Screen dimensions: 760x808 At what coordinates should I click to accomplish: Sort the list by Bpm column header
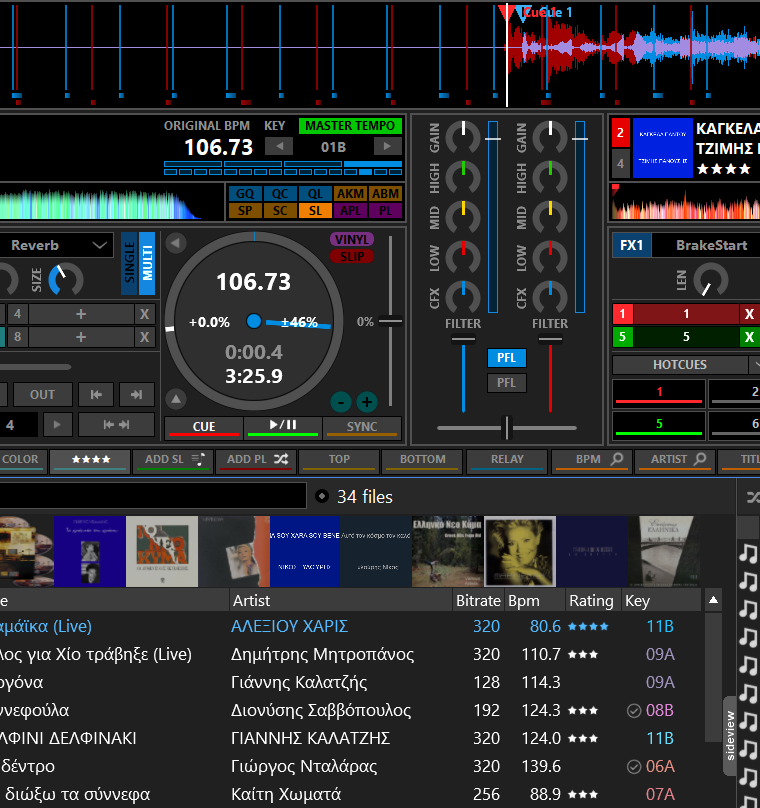point(524,601)
